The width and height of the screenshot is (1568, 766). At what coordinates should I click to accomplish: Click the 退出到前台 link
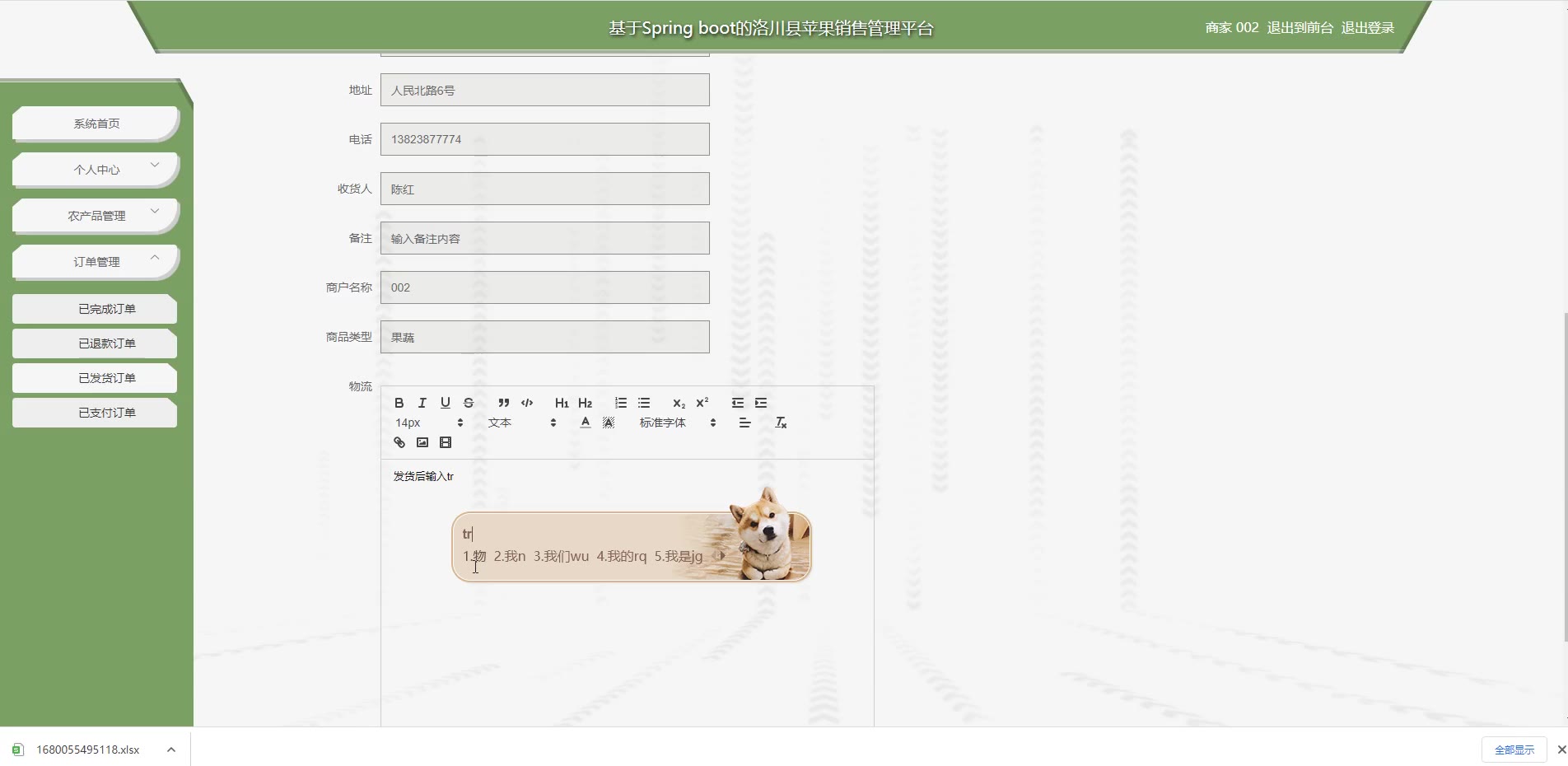tap(1300, 28)
